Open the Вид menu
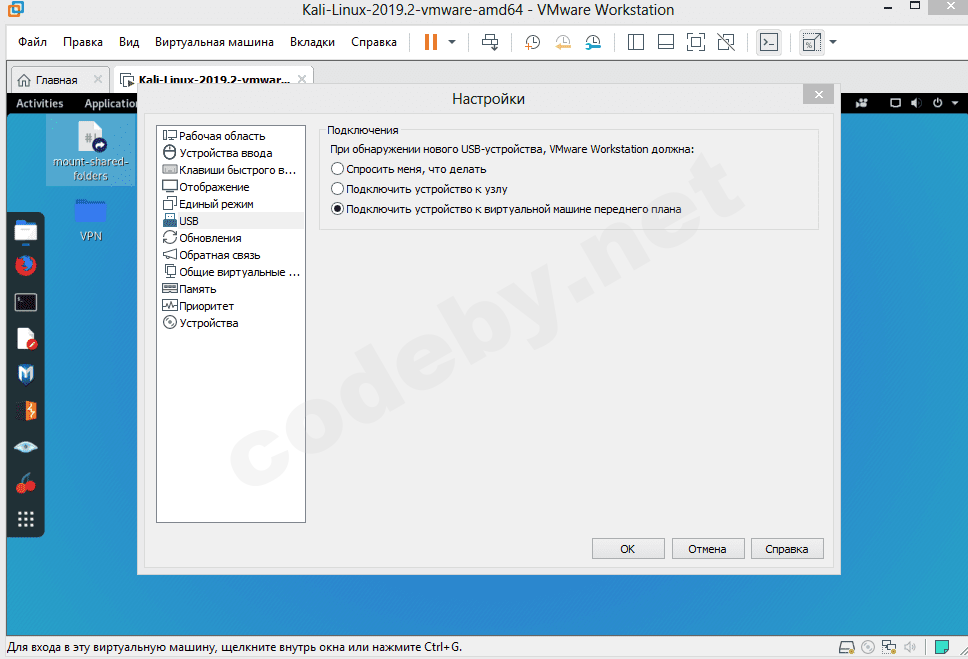This screenshot has width=968, height=659. (x=129, y=42)
